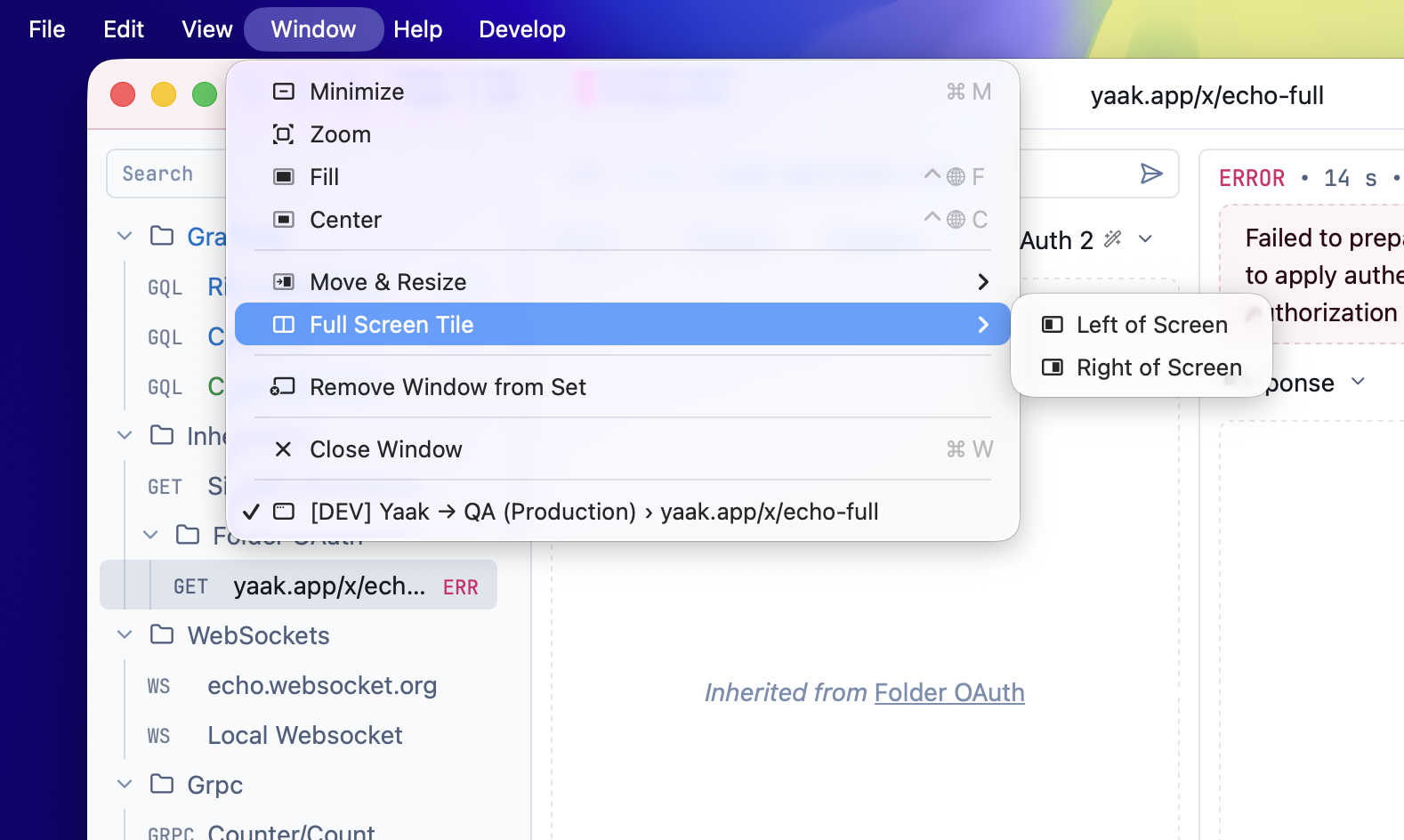1404x840 pixels.
Task: Open the Develop menu
Action: (522, 29)
